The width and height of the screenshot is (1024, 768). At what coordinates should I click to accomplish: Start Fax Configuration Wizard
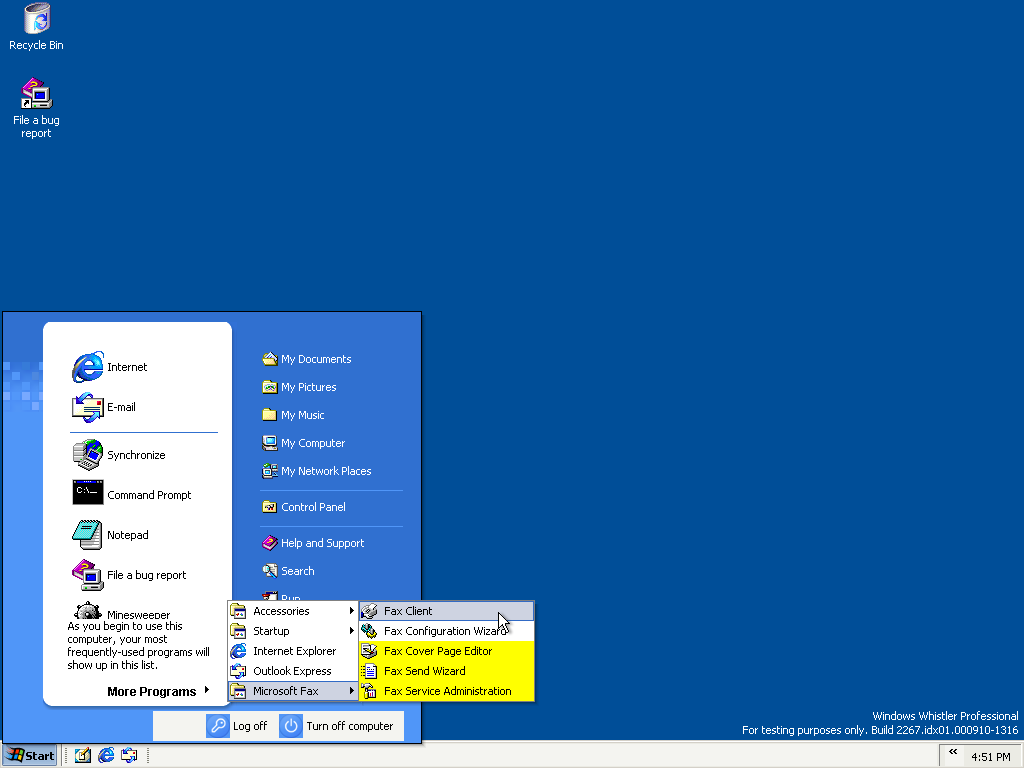click(x=447, y=632)
